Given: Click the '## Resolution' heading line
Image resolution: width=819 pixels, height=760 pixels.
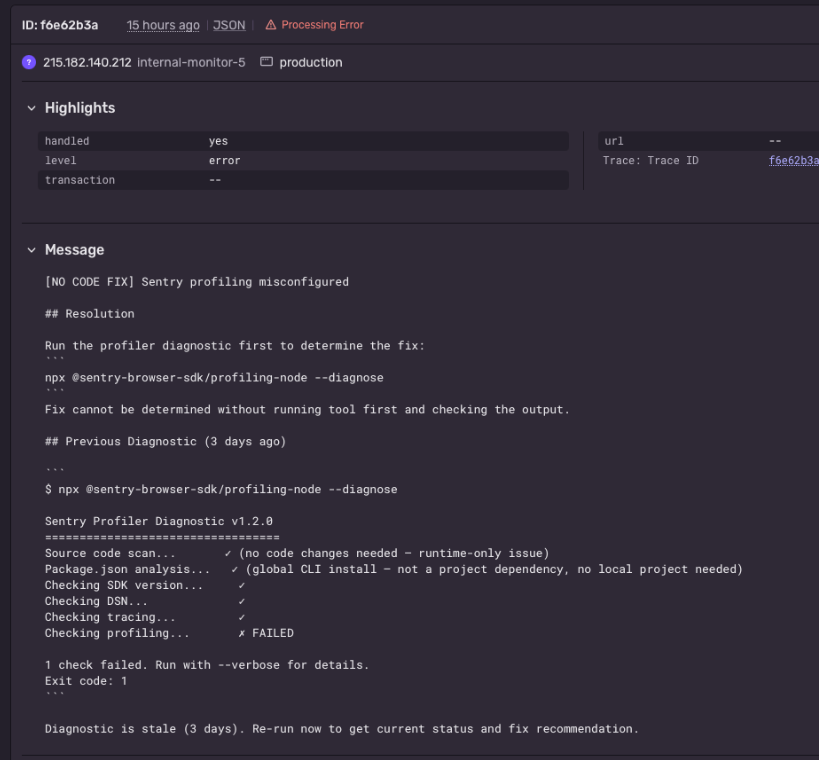Looking at the screenshot, I should 90,314.
